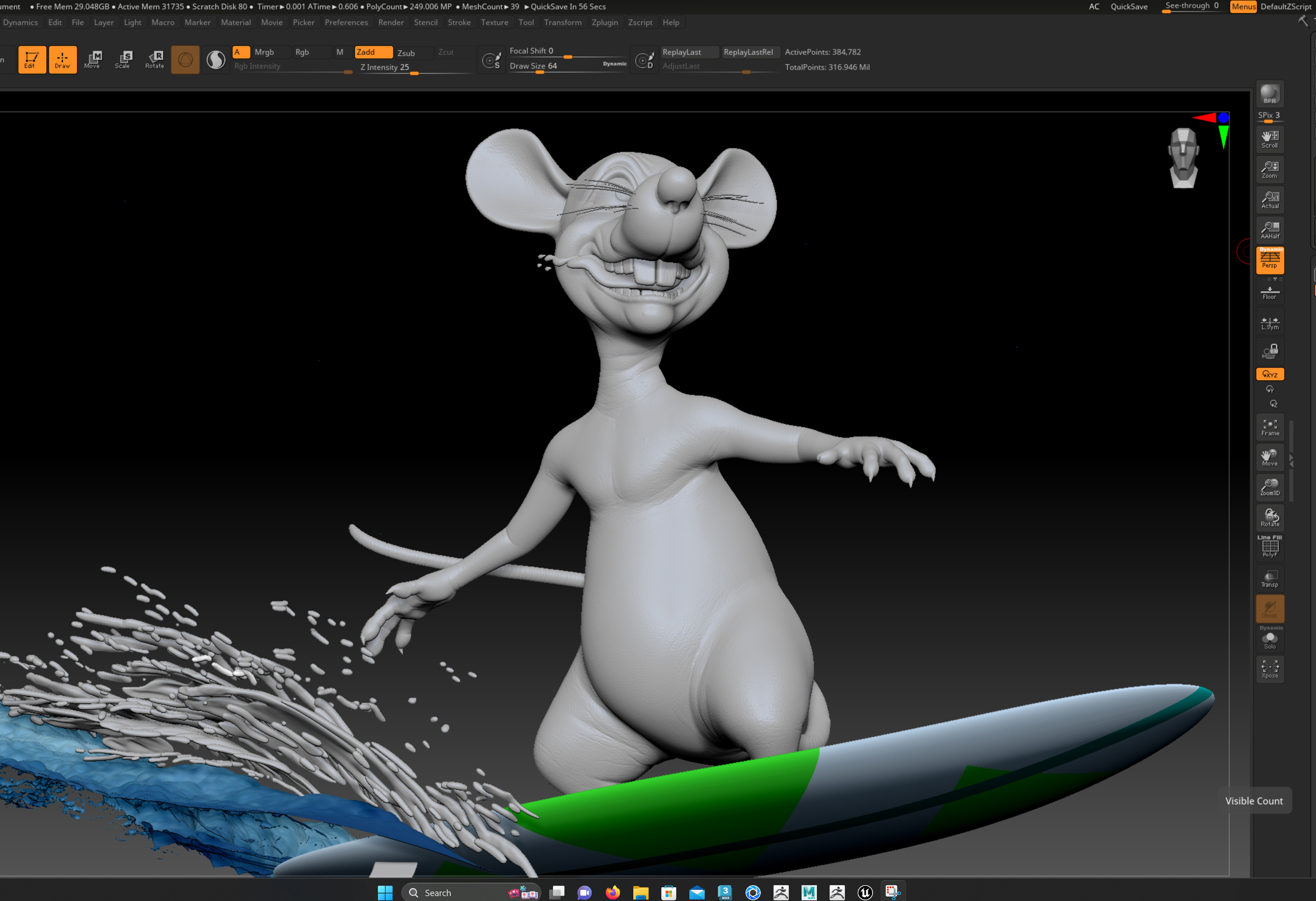Viewport: 1316px width, 901px height.
Task: Open the Zplugin menu
Action: pyautogui.click(x=604, y=22)
